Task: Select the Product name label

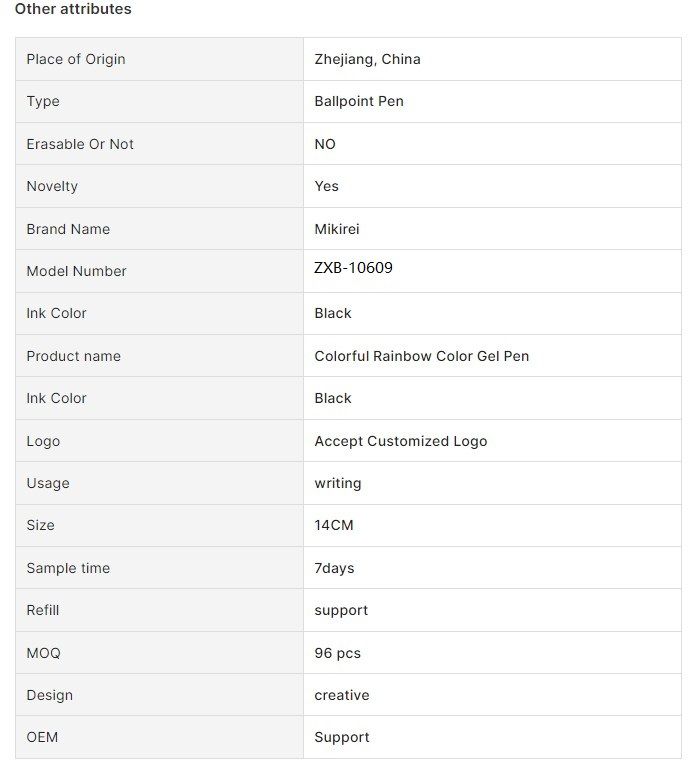Action: (73, 356)
